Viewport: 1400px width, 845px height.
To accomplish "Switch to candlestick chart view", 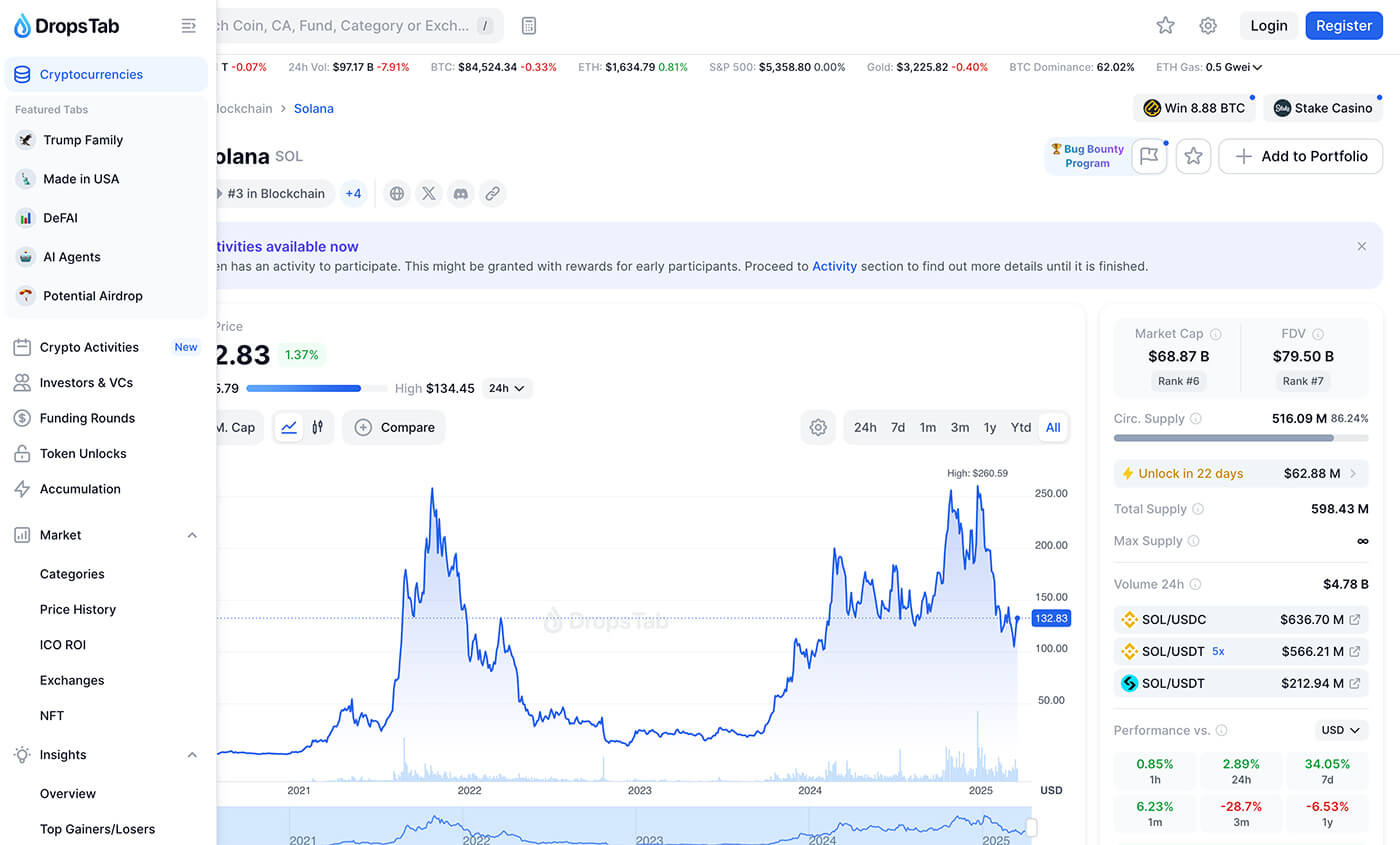I will (317, 427).
